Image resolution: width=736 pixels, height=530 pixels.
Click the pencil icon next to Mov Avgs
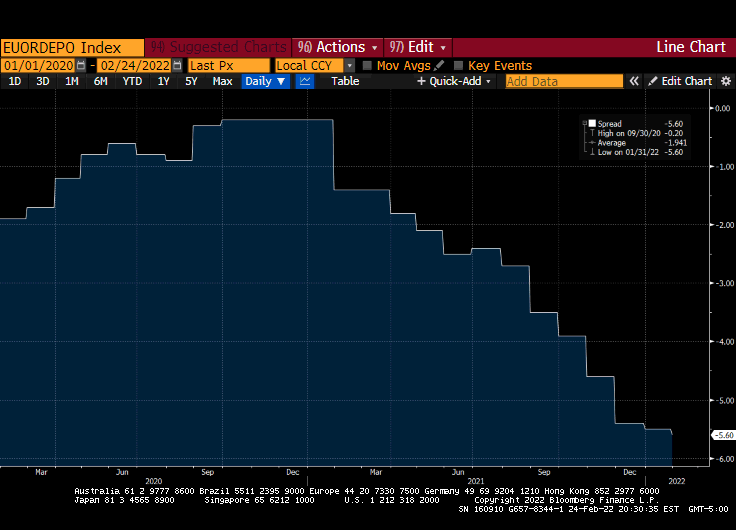pos(439,65)
